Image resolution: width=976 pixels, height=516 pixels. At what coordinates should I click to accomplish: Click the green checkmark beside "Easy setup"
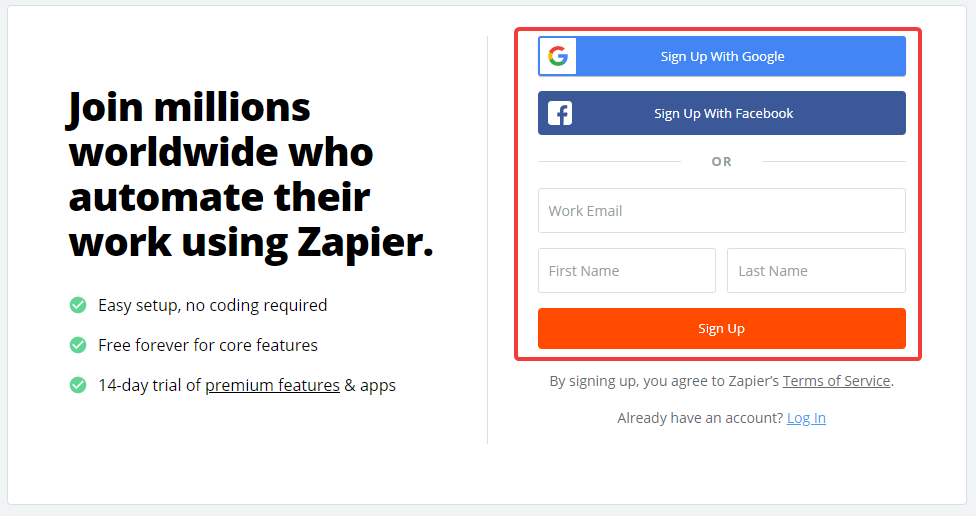tap(78, 305)
